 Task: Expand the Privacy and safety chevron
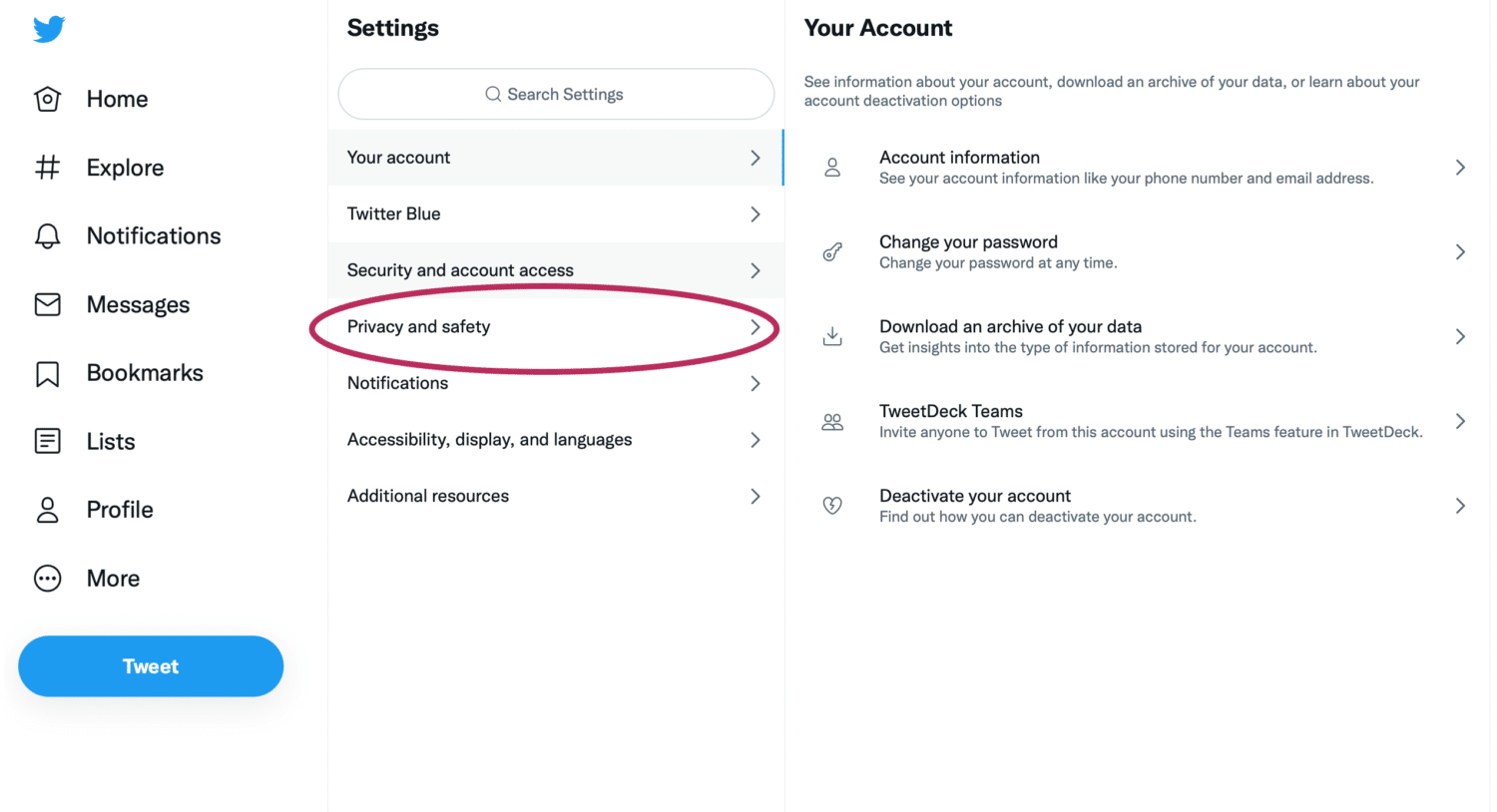coord(755,327)
